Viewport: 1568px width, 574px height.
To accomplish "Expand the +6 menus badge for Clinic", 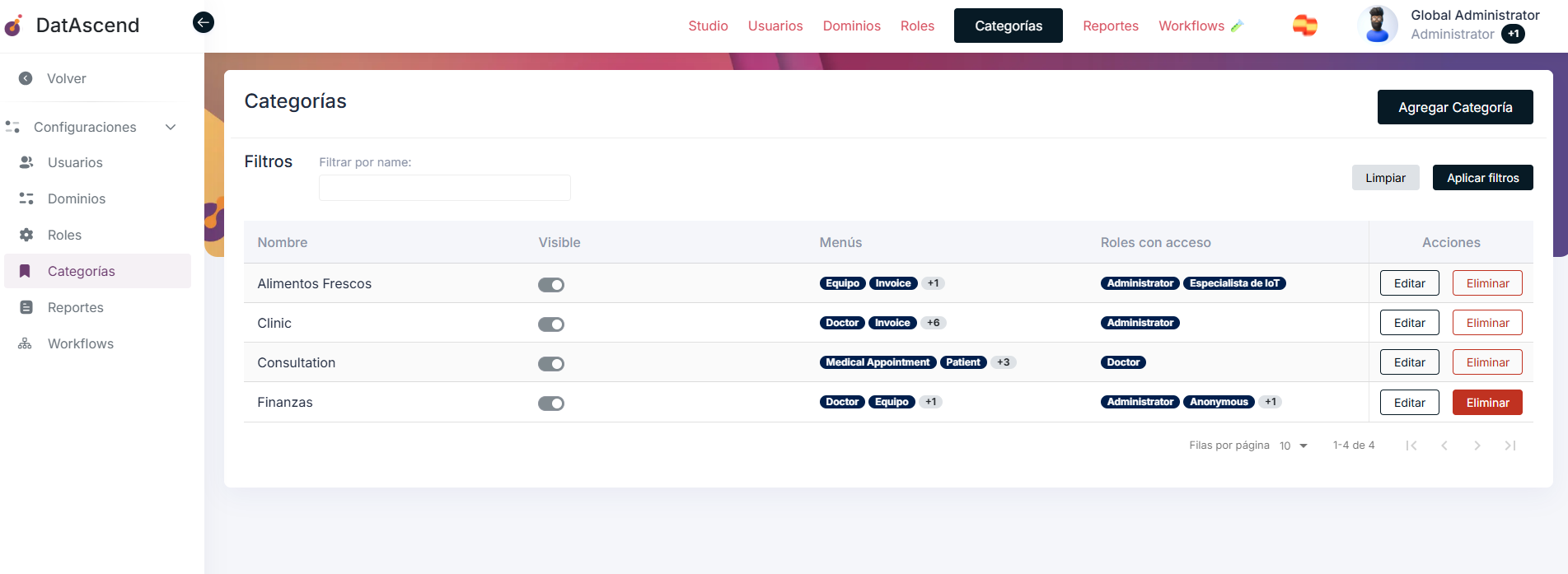I will click(933, 323).
